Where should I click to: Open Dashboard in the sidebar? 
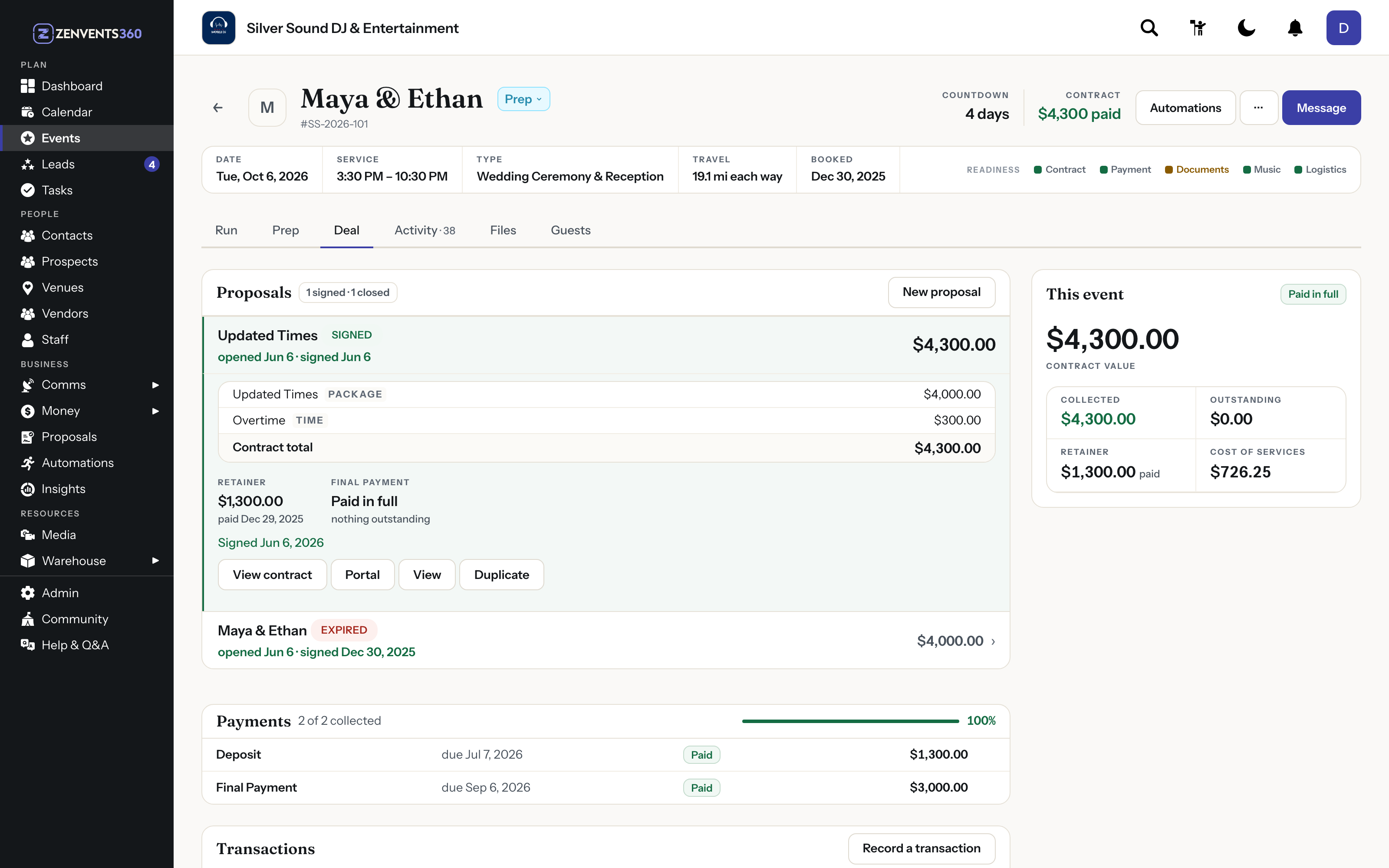[x=87, y=86]
